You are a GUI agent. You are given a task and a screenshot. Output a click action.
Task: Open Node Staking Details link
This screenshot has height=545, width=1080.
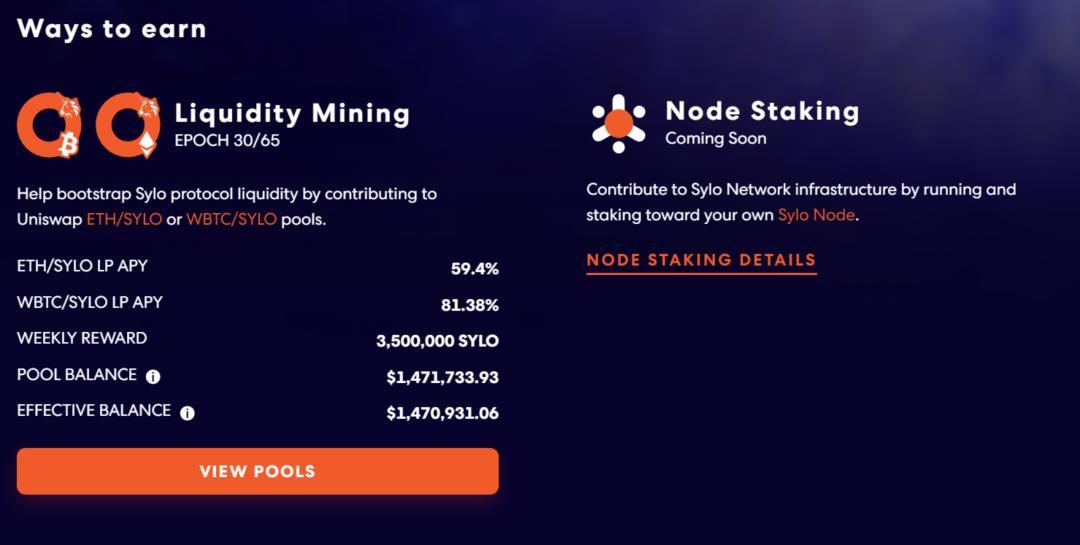701,261
